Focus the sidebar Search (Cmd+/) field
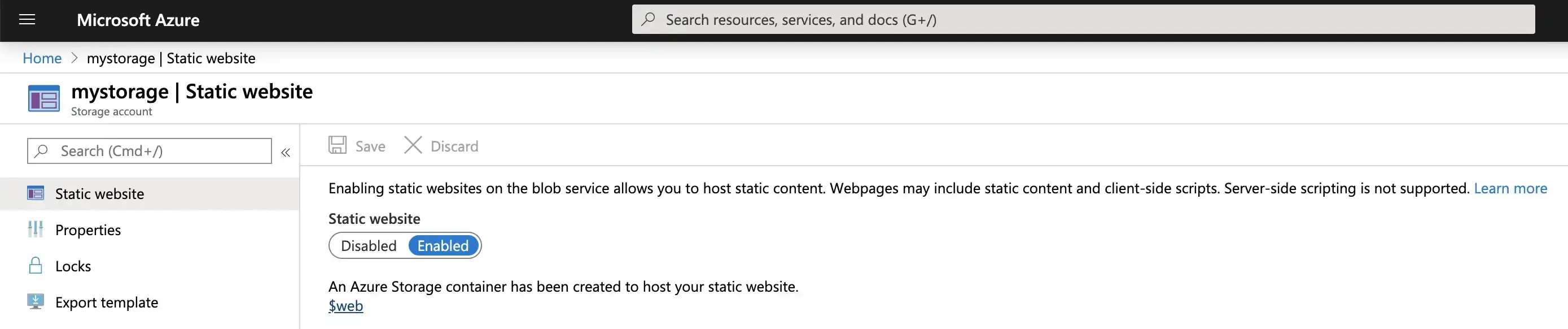The width and height of the screenshot is (1568, 329). coord(149,150)
